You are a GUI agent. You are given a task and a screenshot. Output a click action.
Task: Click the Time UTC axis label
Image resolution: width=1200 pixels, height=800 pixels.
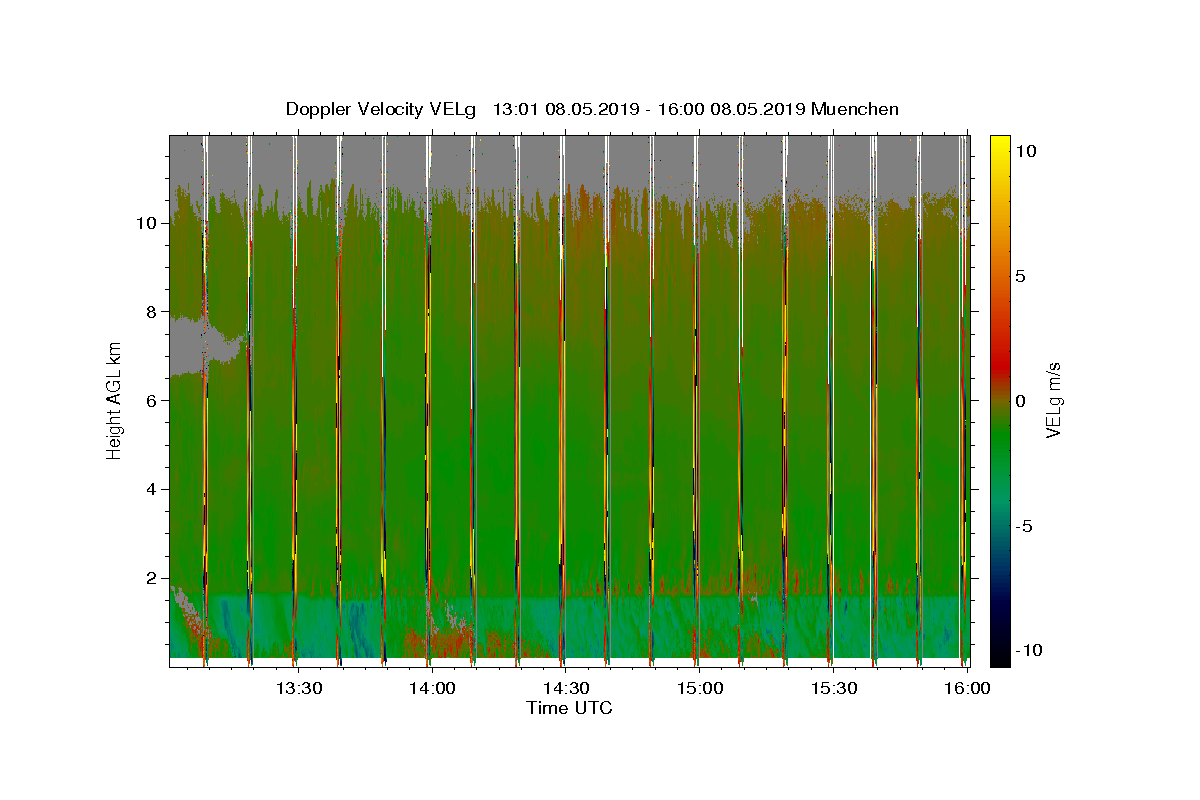point(569,708)
